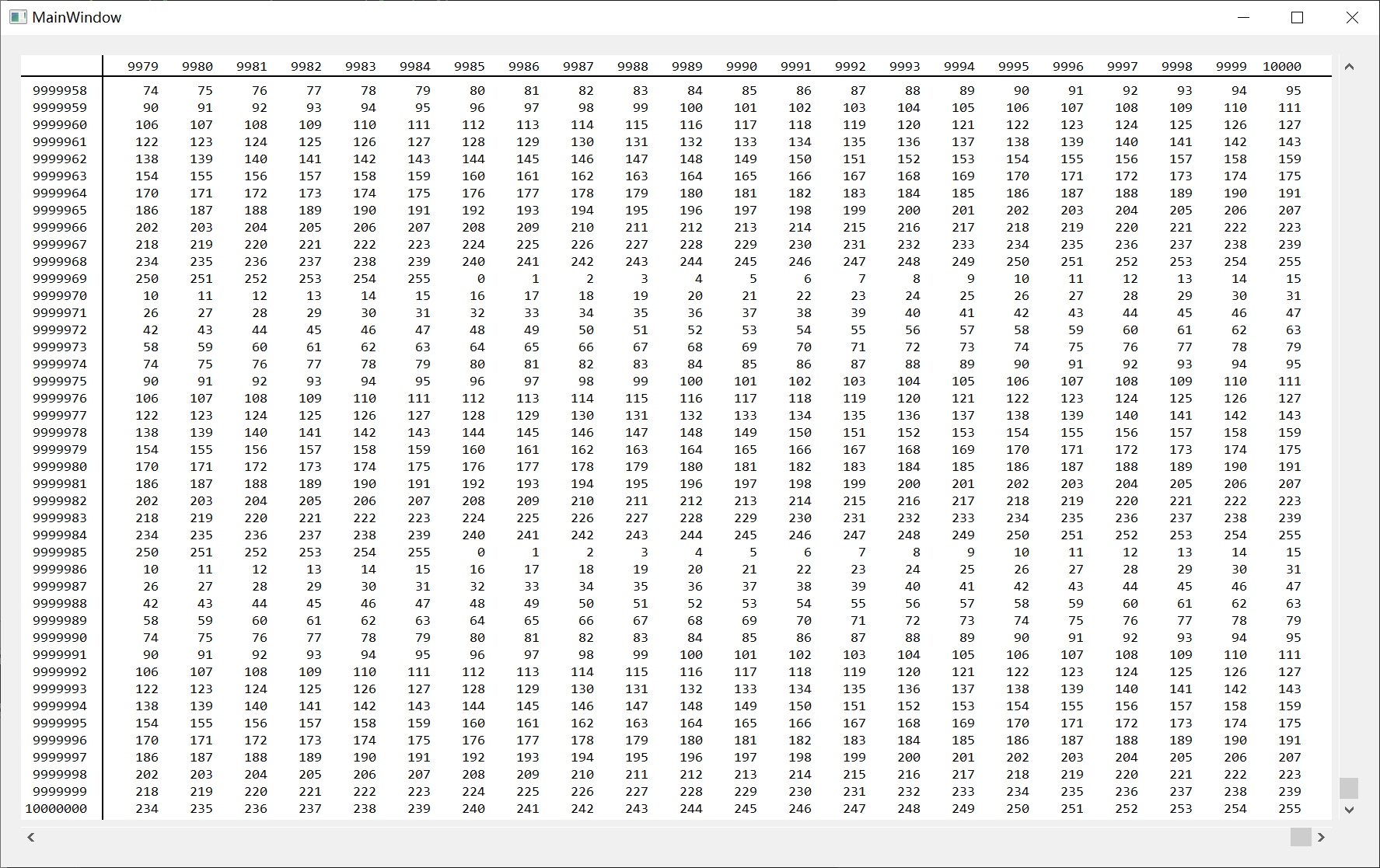Select row header 9999978

click(60, 433)
